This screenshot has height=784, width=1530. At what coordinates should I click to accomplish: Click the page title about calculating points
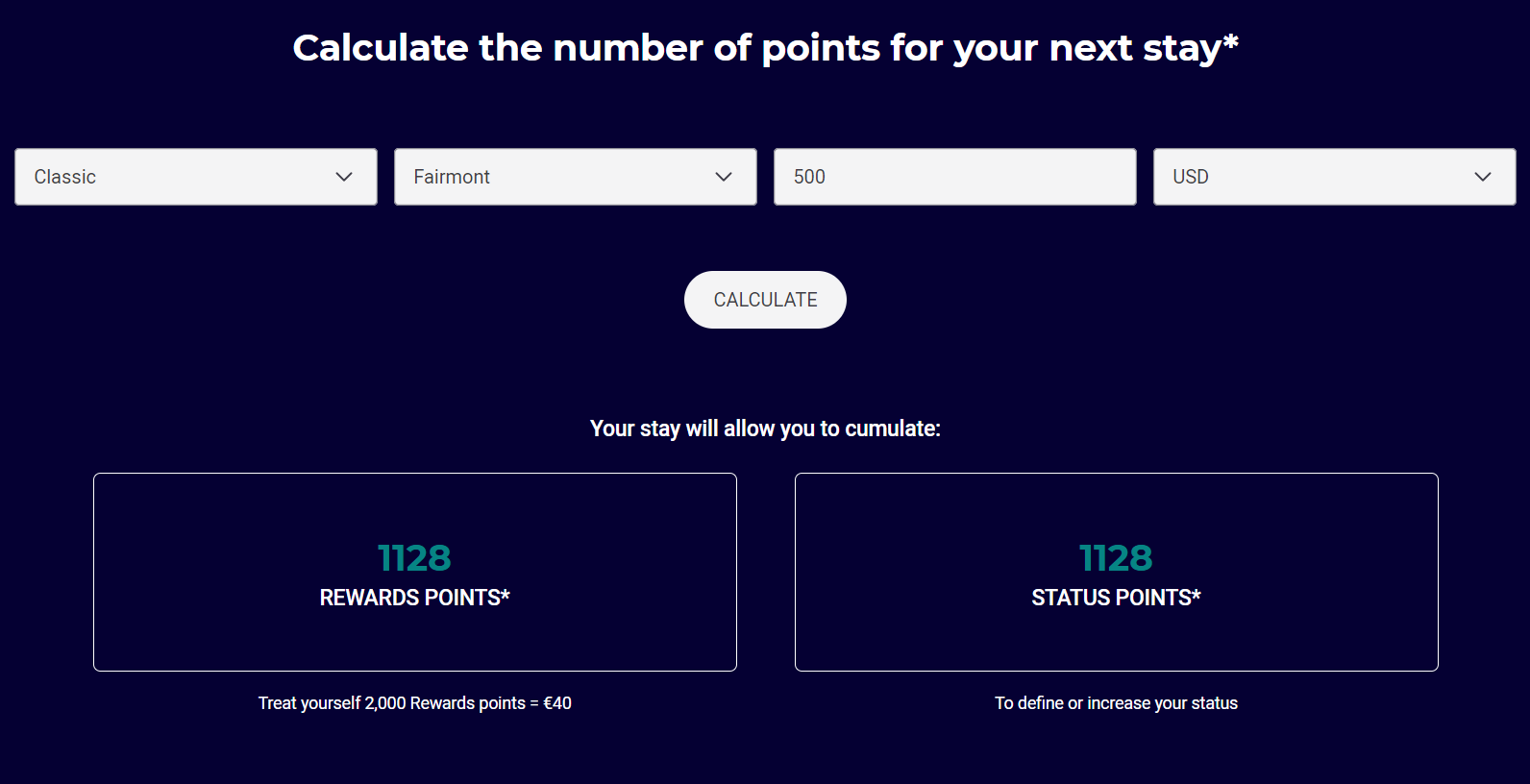point(765,47)
